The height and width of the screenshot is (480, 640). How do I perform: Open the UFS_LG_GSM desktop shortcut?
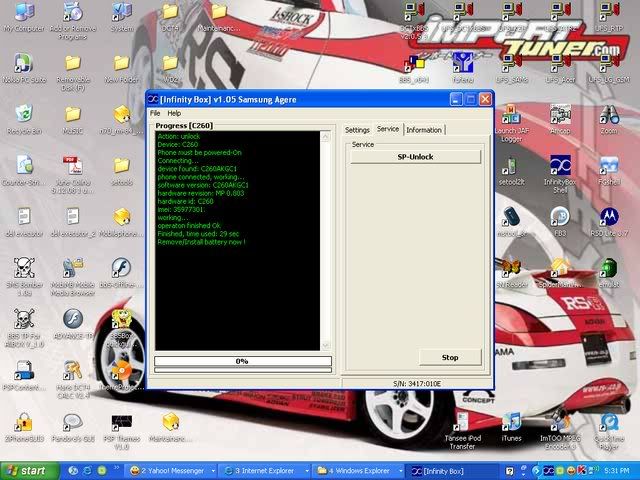tap(609, 69)
